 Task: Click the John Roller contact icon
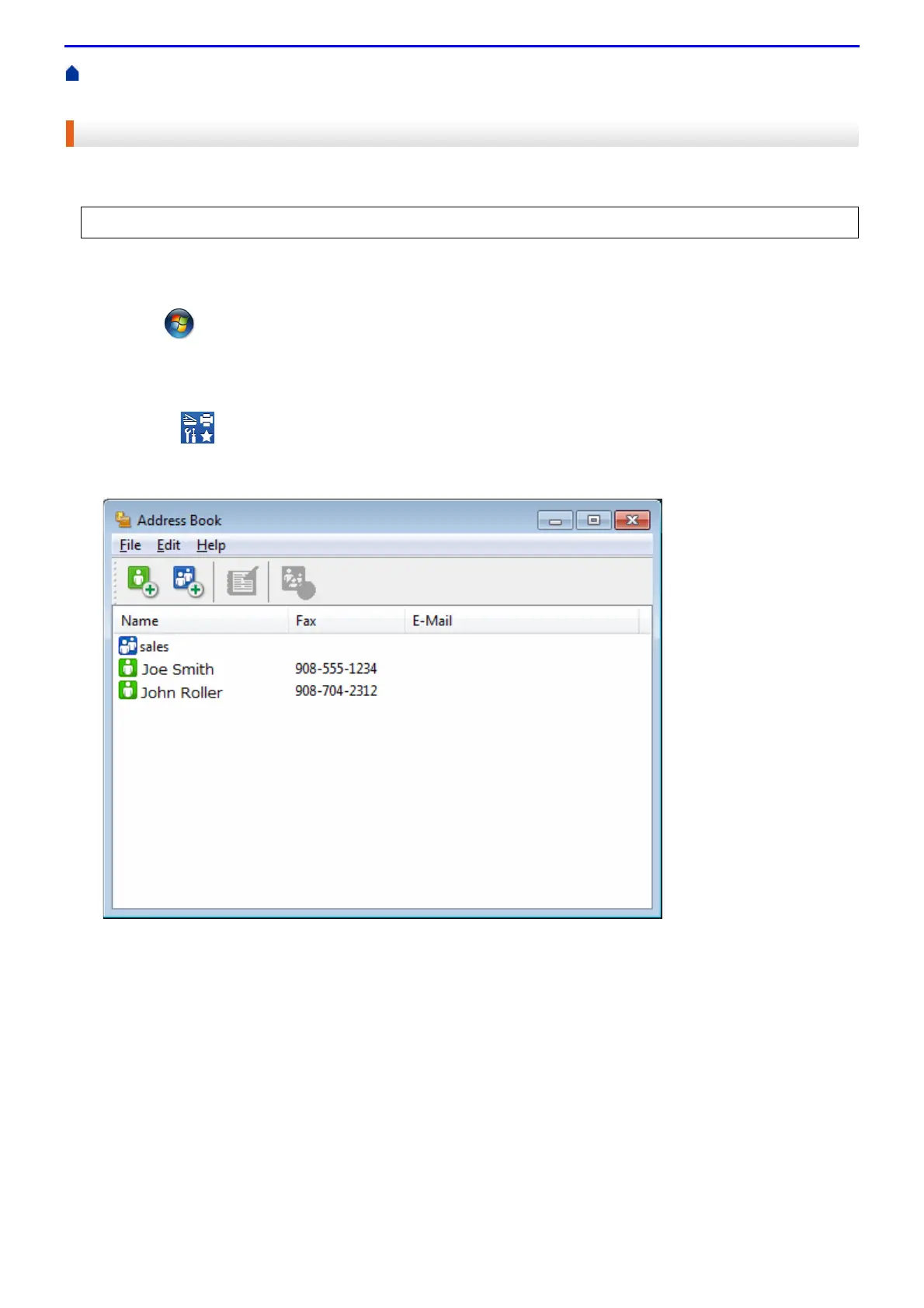coord(127,691)
